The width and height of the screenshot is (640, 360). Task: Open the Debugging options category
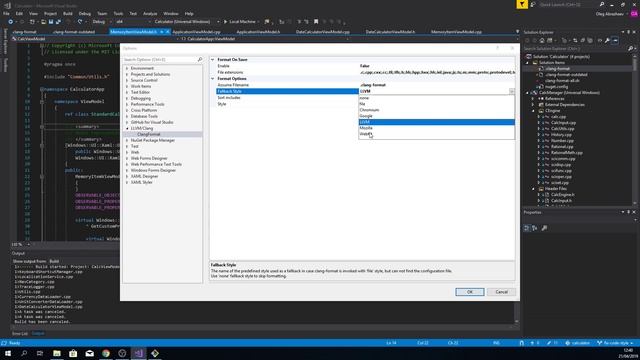click(140, 98)
